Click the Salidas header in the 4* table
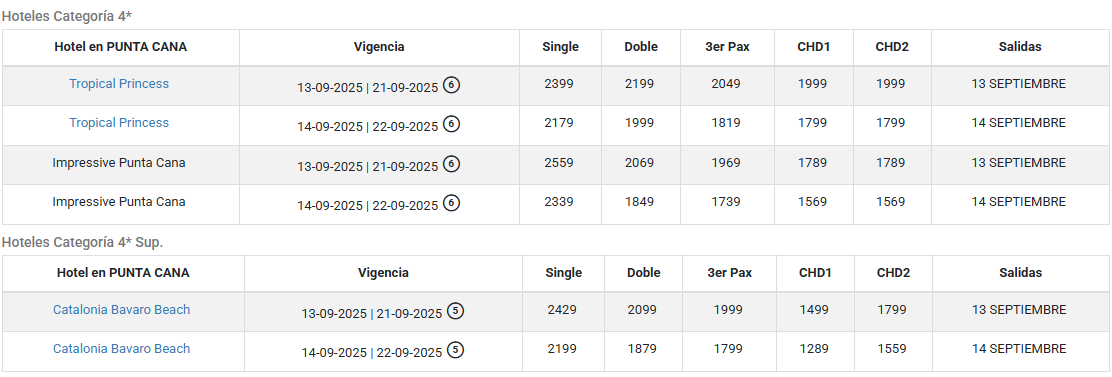This screenshot has height=377, width=1112. (x=1020, y=47)
